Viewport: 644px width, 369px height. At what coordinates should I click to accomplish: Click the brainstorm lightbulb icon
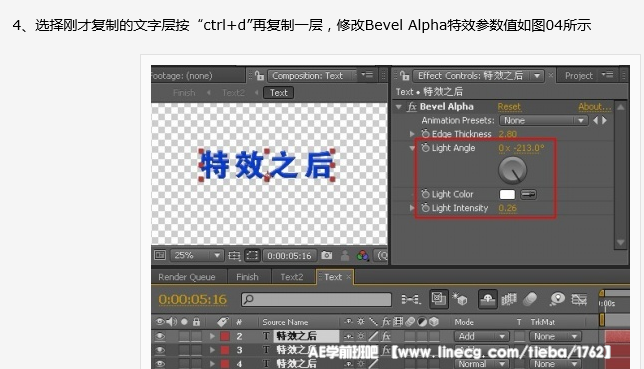[557, 299]
